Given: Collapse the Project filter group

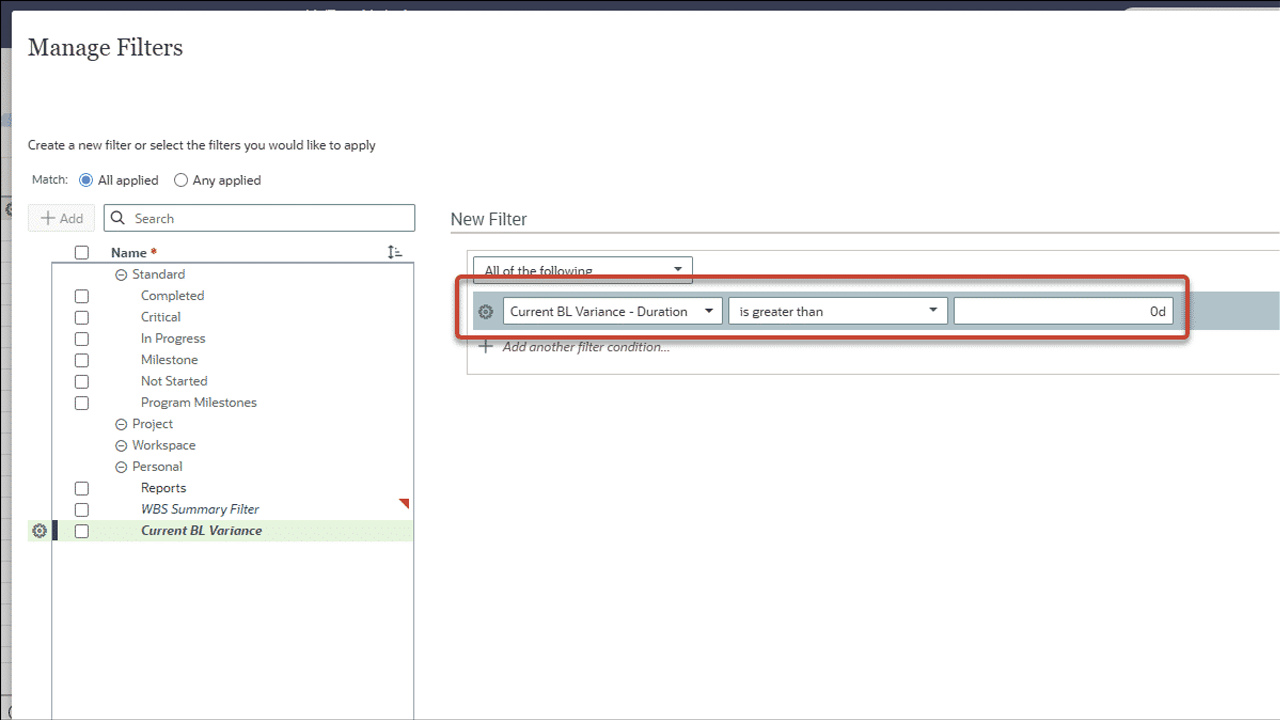Looking at the screenshot, I should pyautogui.click(x=121, y=425).
